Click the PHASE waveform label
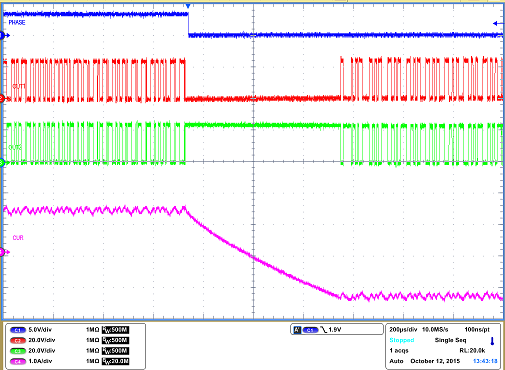The height and width of the screenshot is (370, 505). point(17,23)
